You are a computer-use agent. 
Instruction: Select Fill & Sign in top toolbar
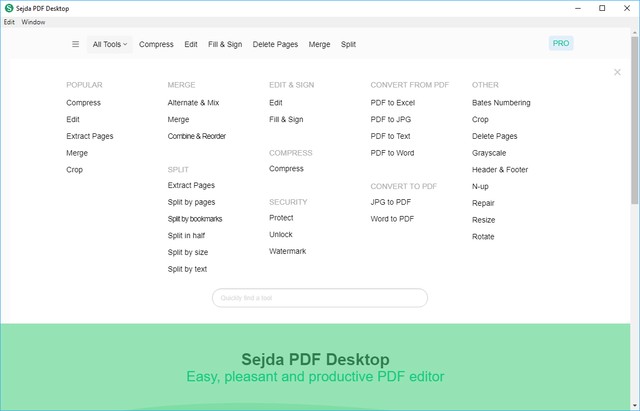(x=226, y=44)
